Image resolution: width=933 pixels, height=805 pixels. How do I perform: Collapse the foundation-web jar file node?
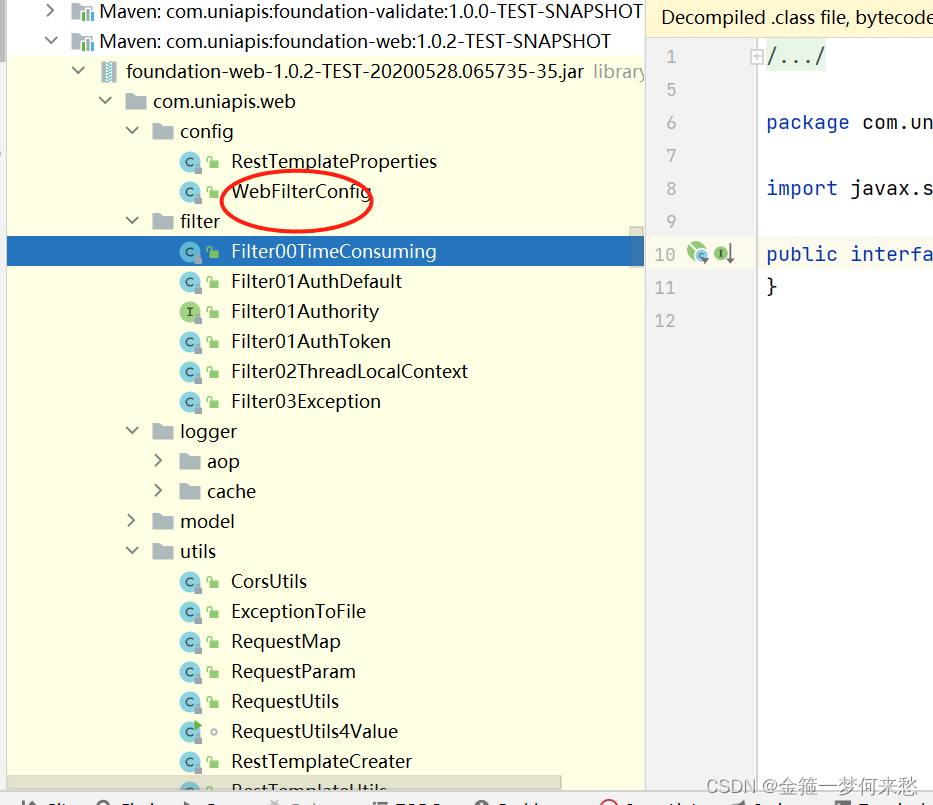(78, 70)
